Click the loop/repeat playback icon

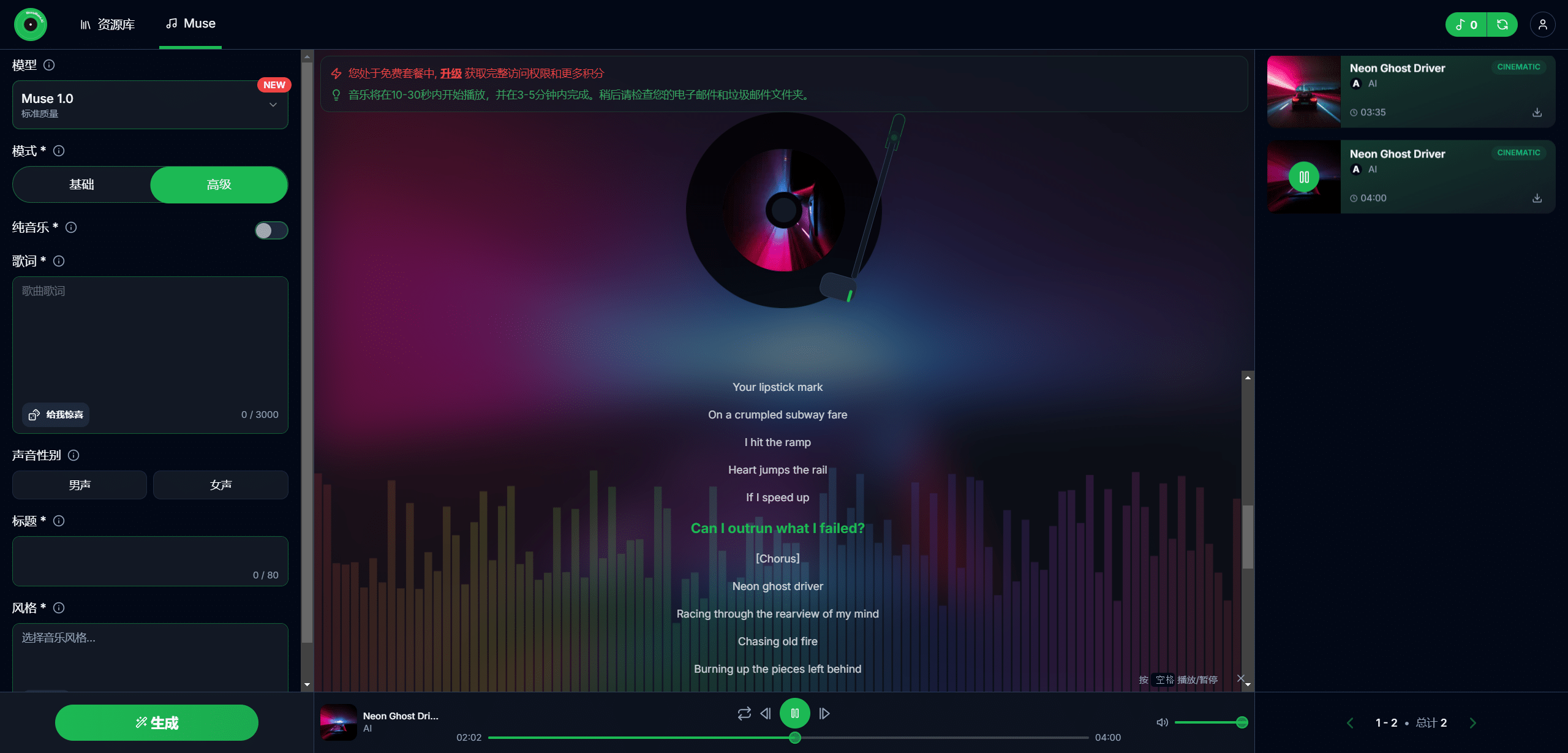coord(744,713)
